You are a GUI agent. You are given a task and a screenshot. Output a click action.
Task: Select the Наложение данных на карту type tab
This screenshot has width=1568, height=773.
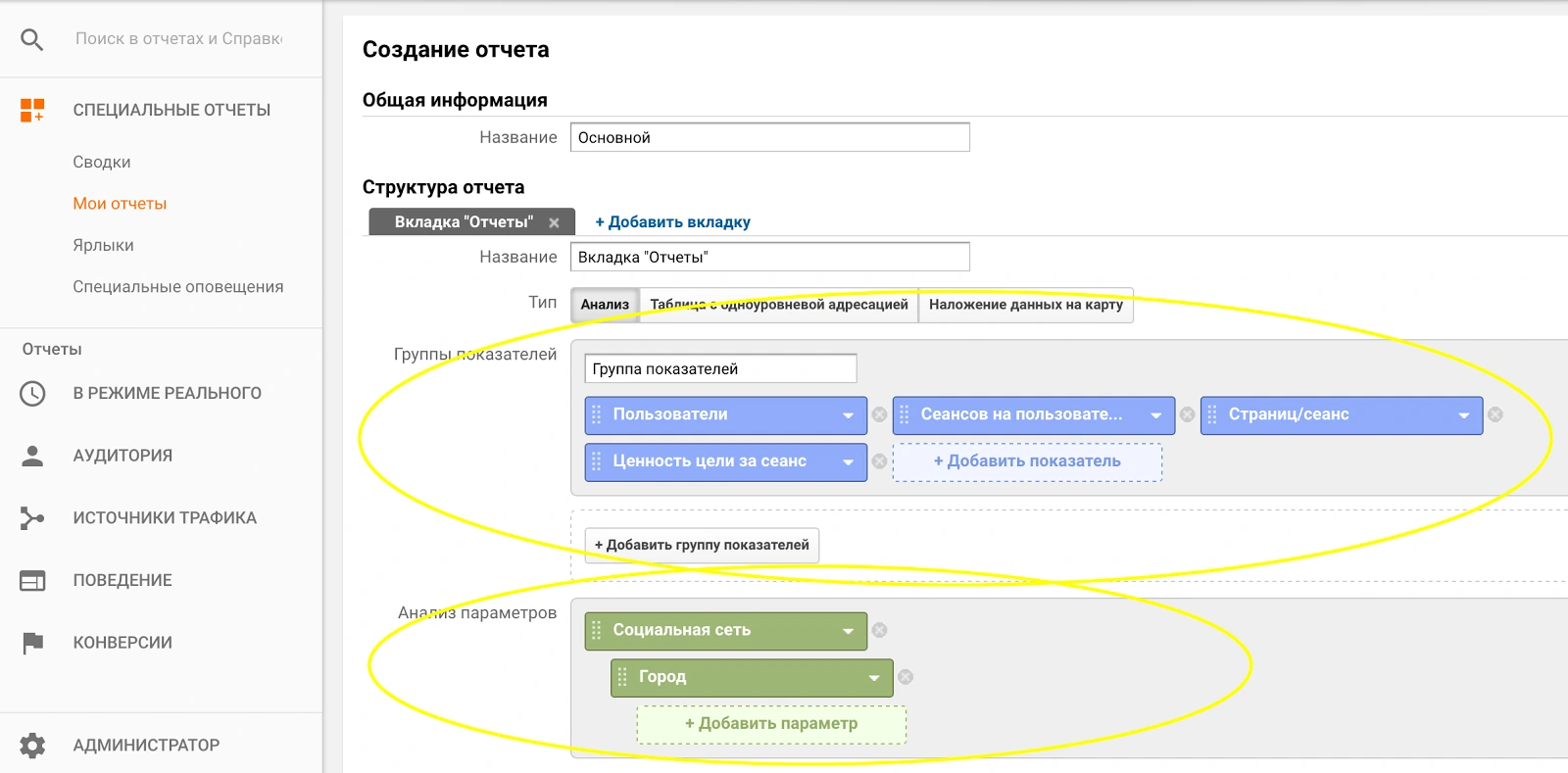(1025, 305)
